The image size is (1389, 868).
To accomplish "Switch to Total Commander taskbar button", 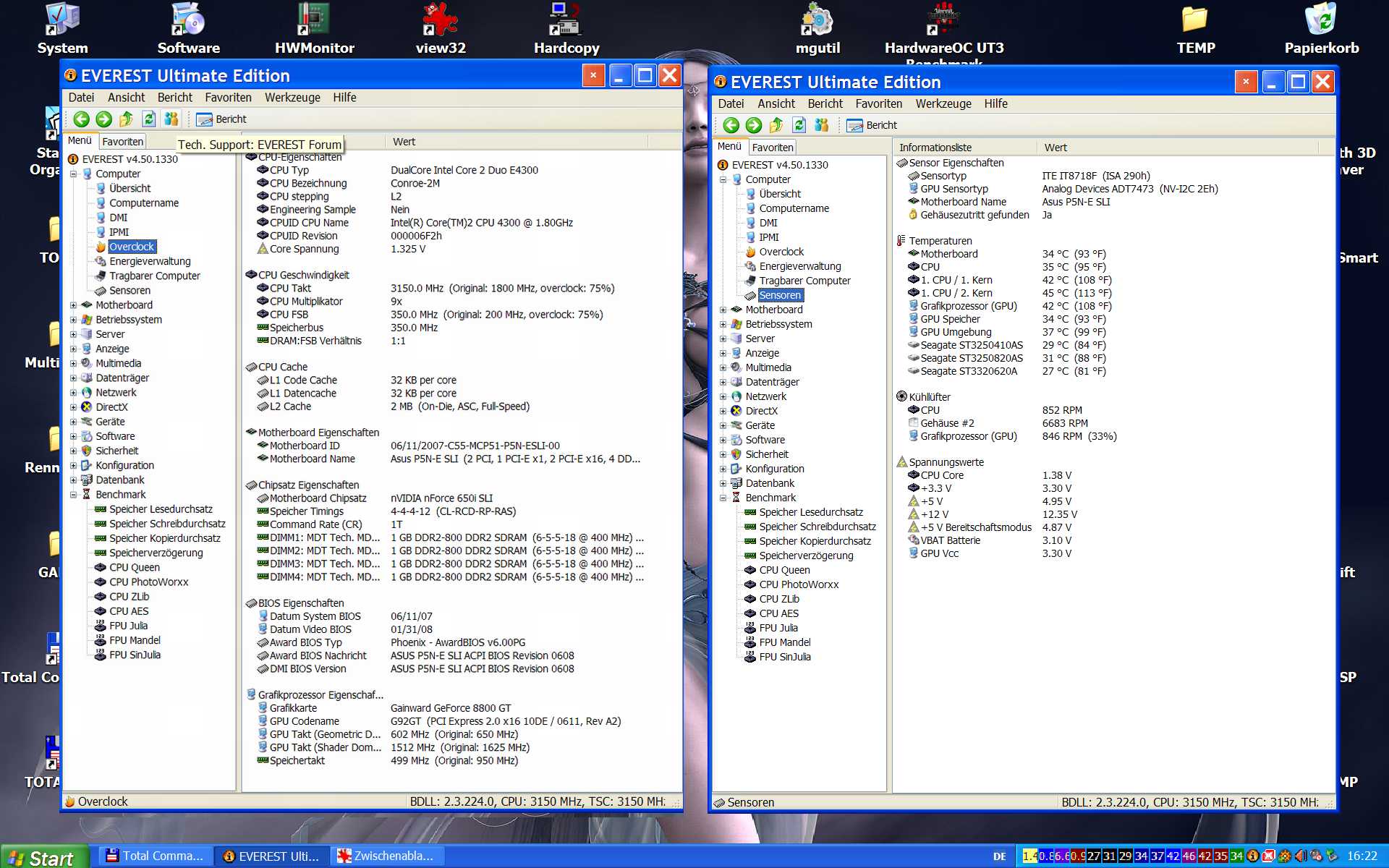I will coord(155,856).
